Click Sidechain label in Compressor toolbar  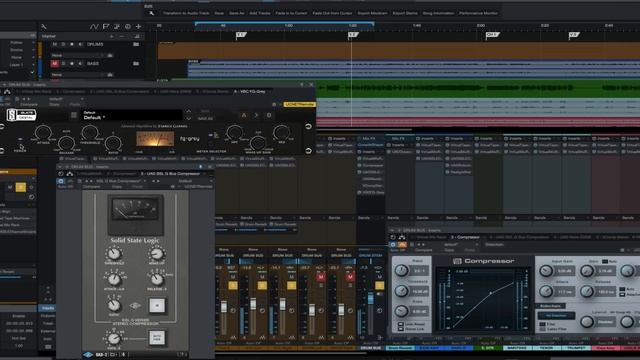494,244
